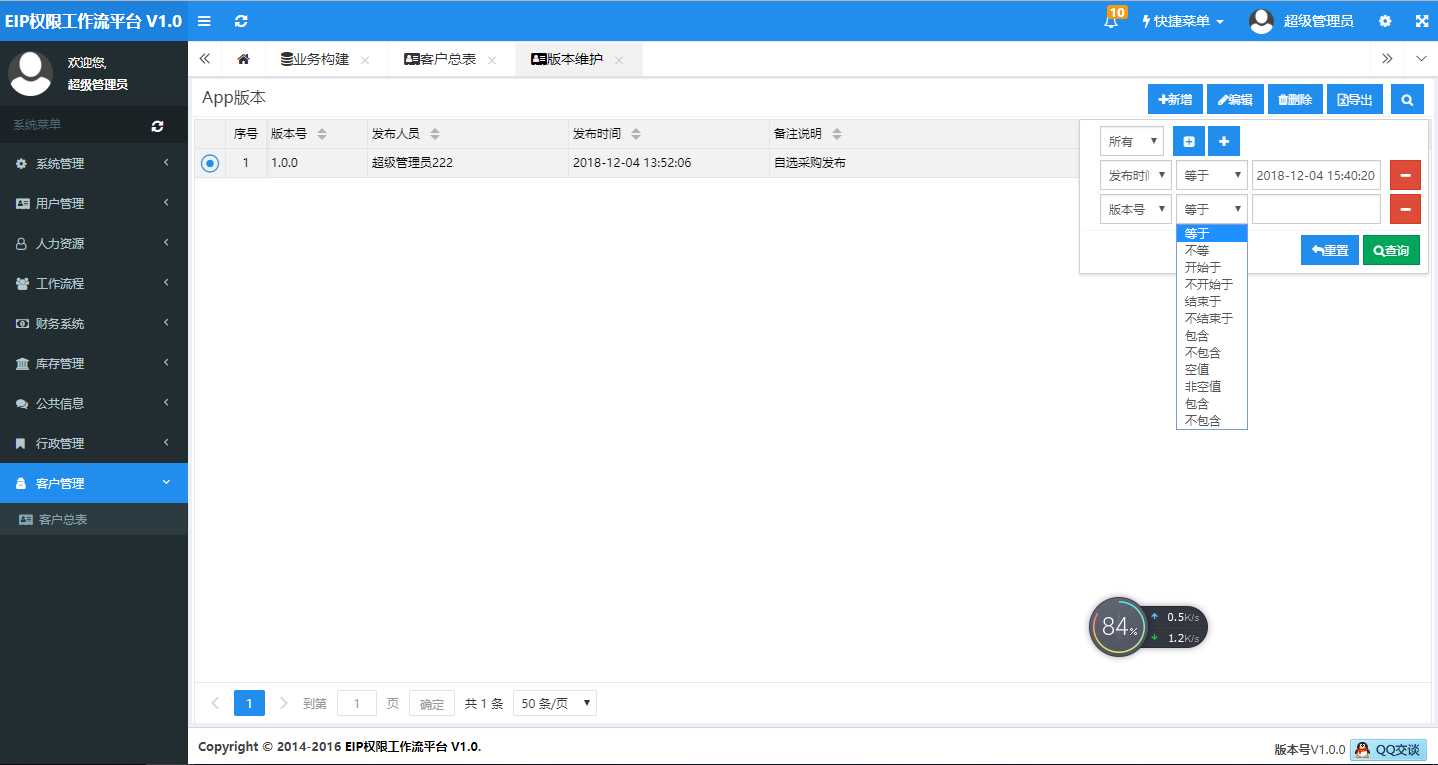Click the blue plus icon to add filter condition
1438x765 pixels.
[x=1223, y=141]
